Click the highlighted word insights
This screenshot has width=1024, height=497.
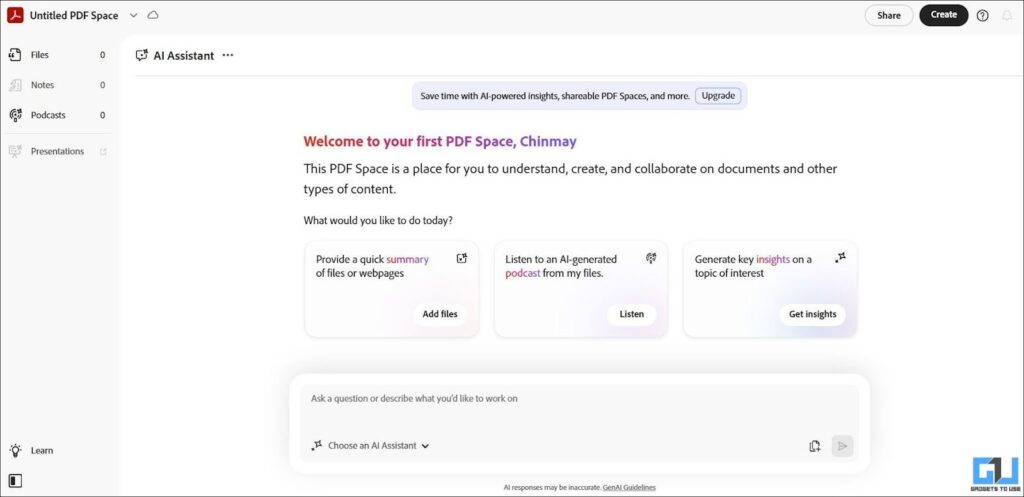click(773, 259)
